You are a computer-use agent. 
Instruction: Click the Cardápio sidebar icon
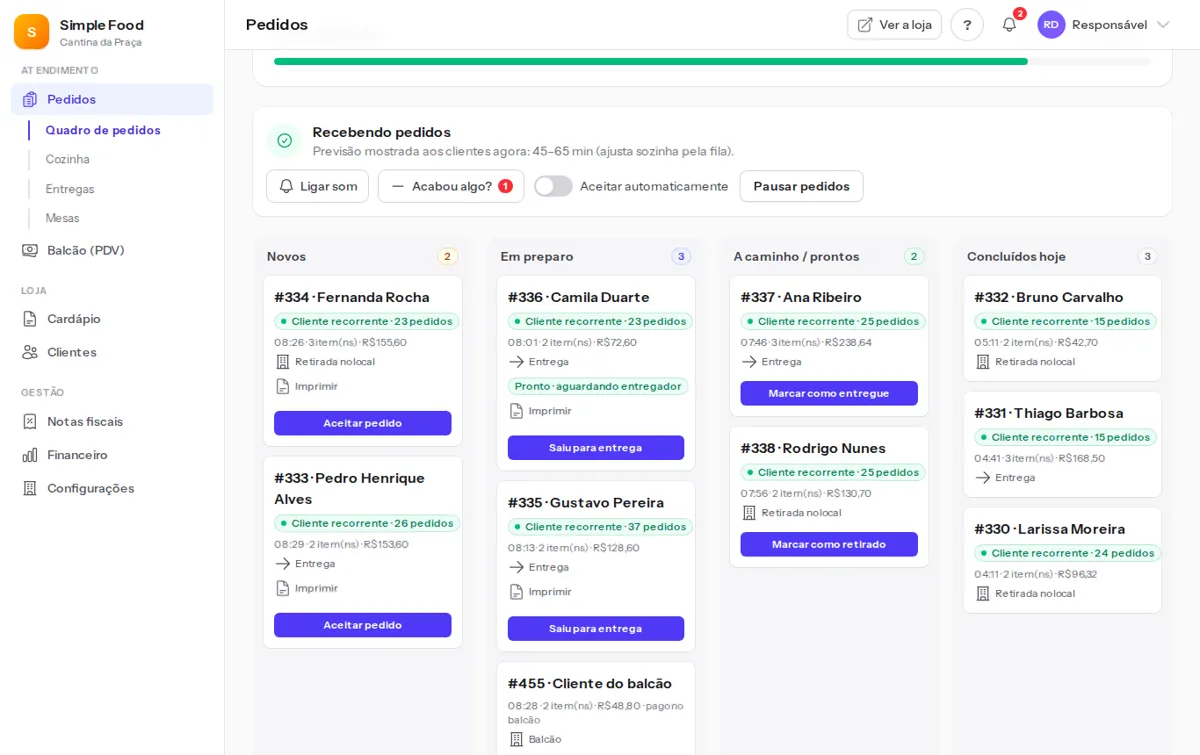[30, 319]
